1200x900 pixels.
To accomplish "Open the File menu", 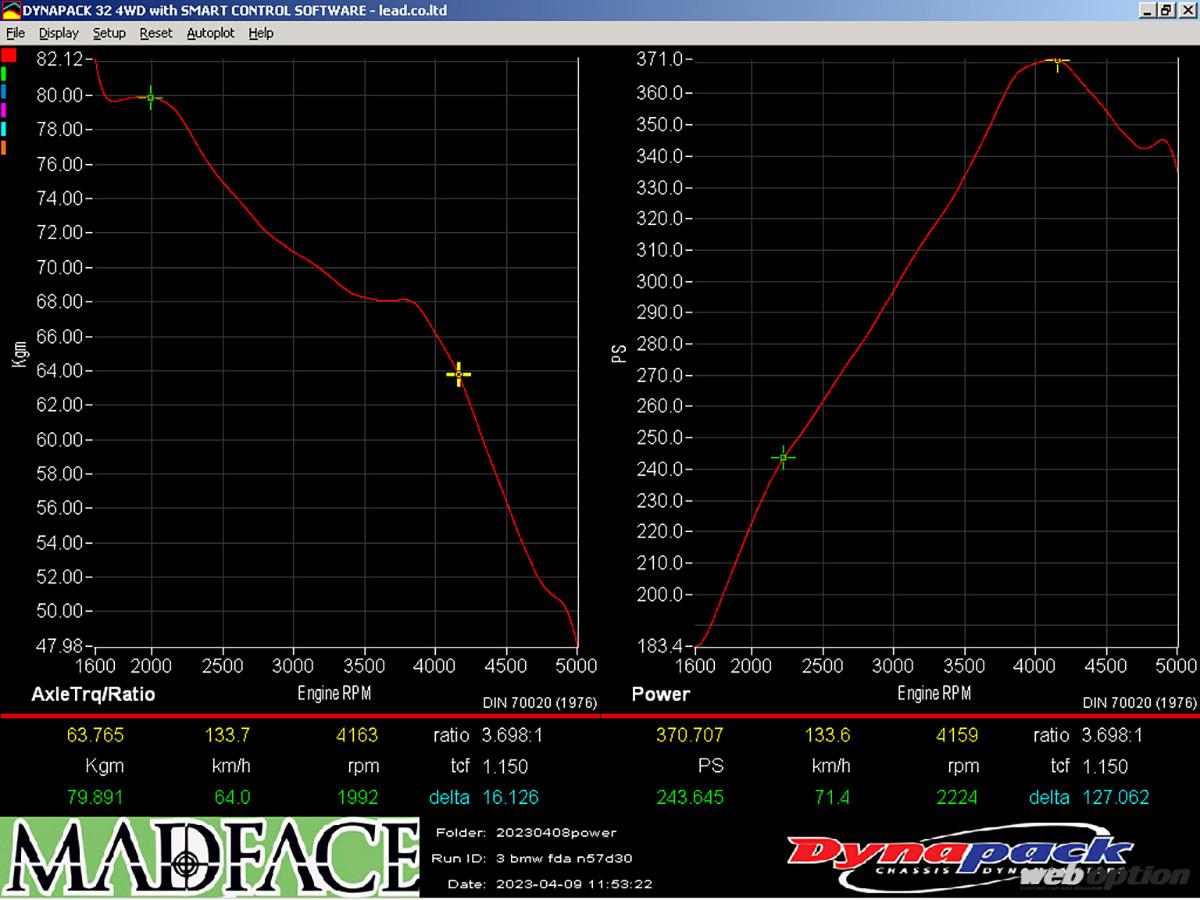I will [15, 33].
